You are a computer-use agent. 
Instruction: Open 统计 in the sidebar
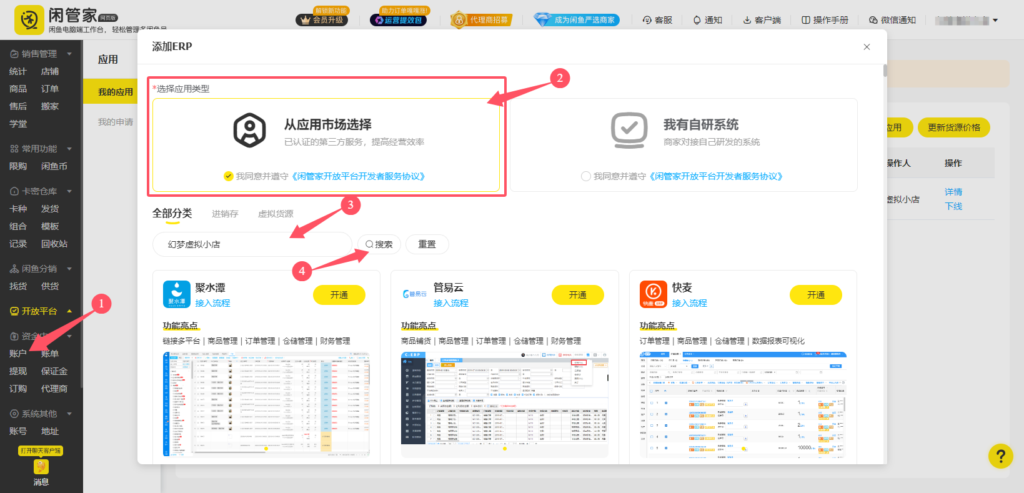click(18, 71)
